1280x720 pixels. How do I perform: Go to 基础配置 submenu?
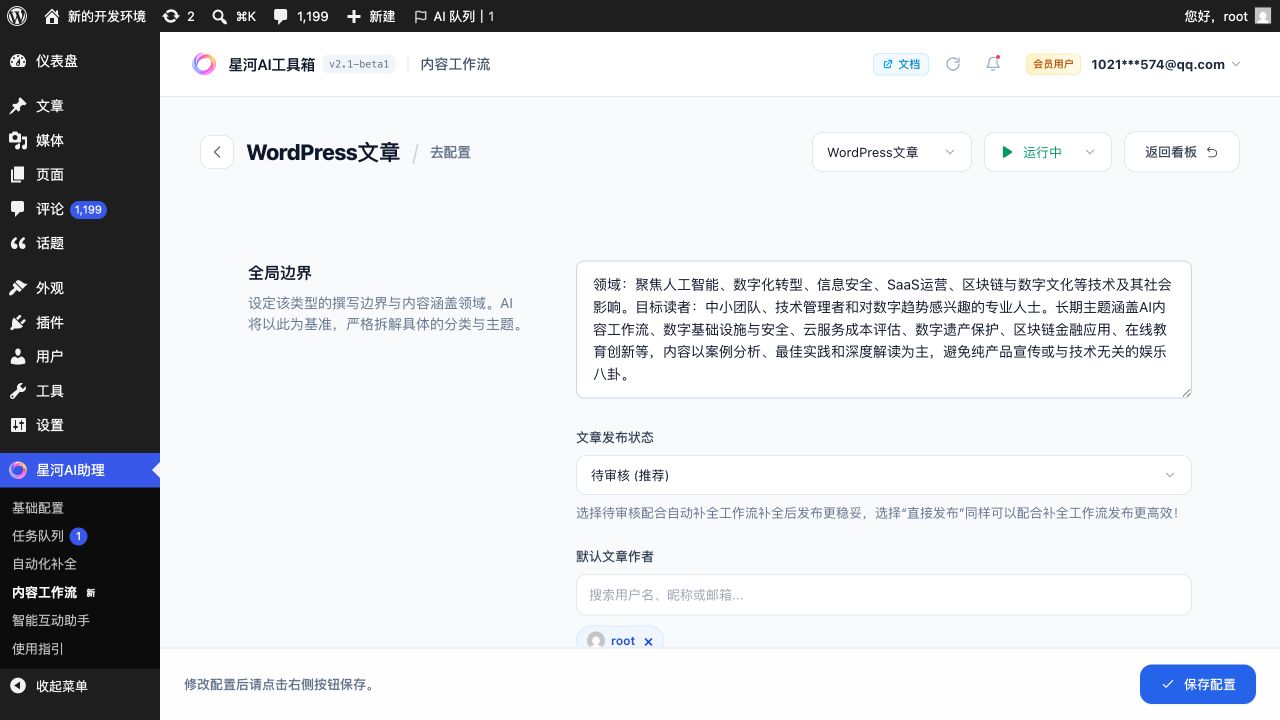point(38,508)
